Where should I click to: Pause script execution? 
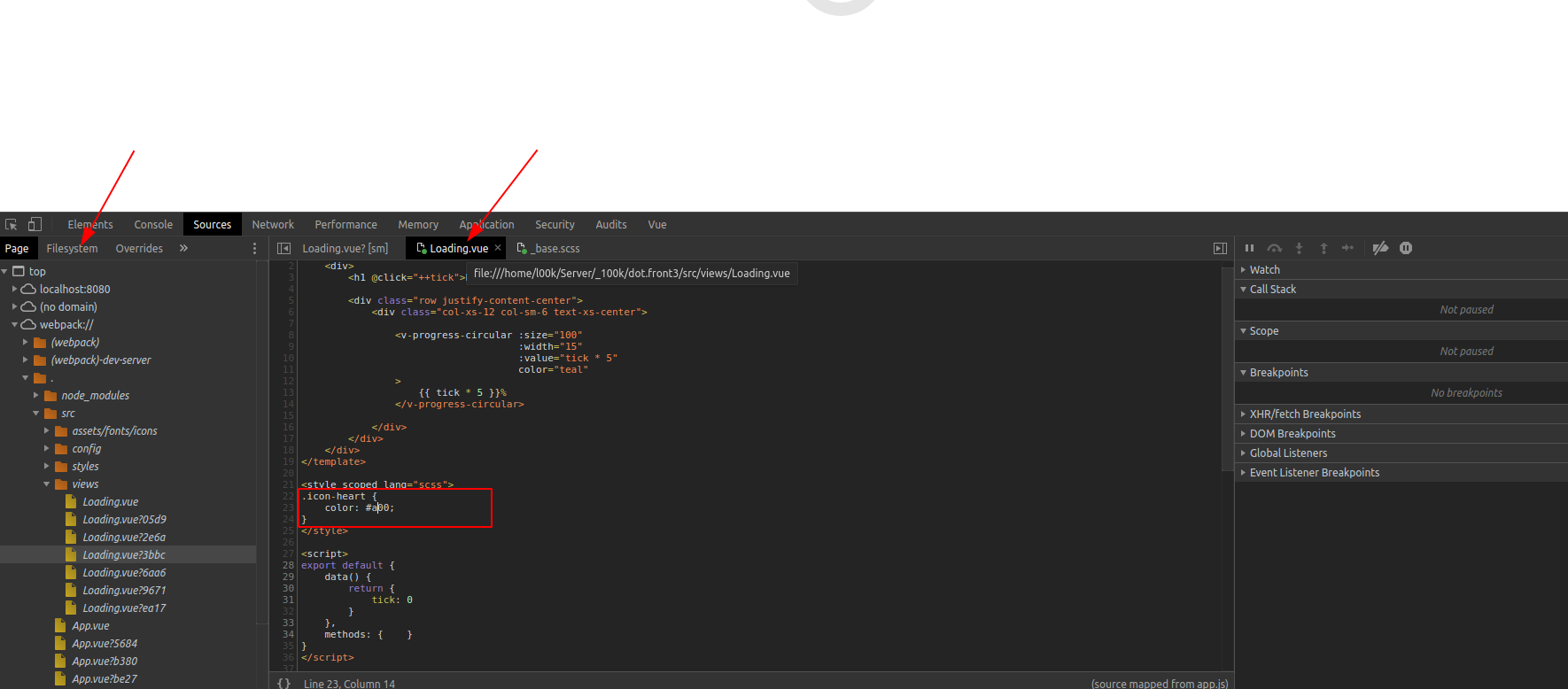point(1249,248)
